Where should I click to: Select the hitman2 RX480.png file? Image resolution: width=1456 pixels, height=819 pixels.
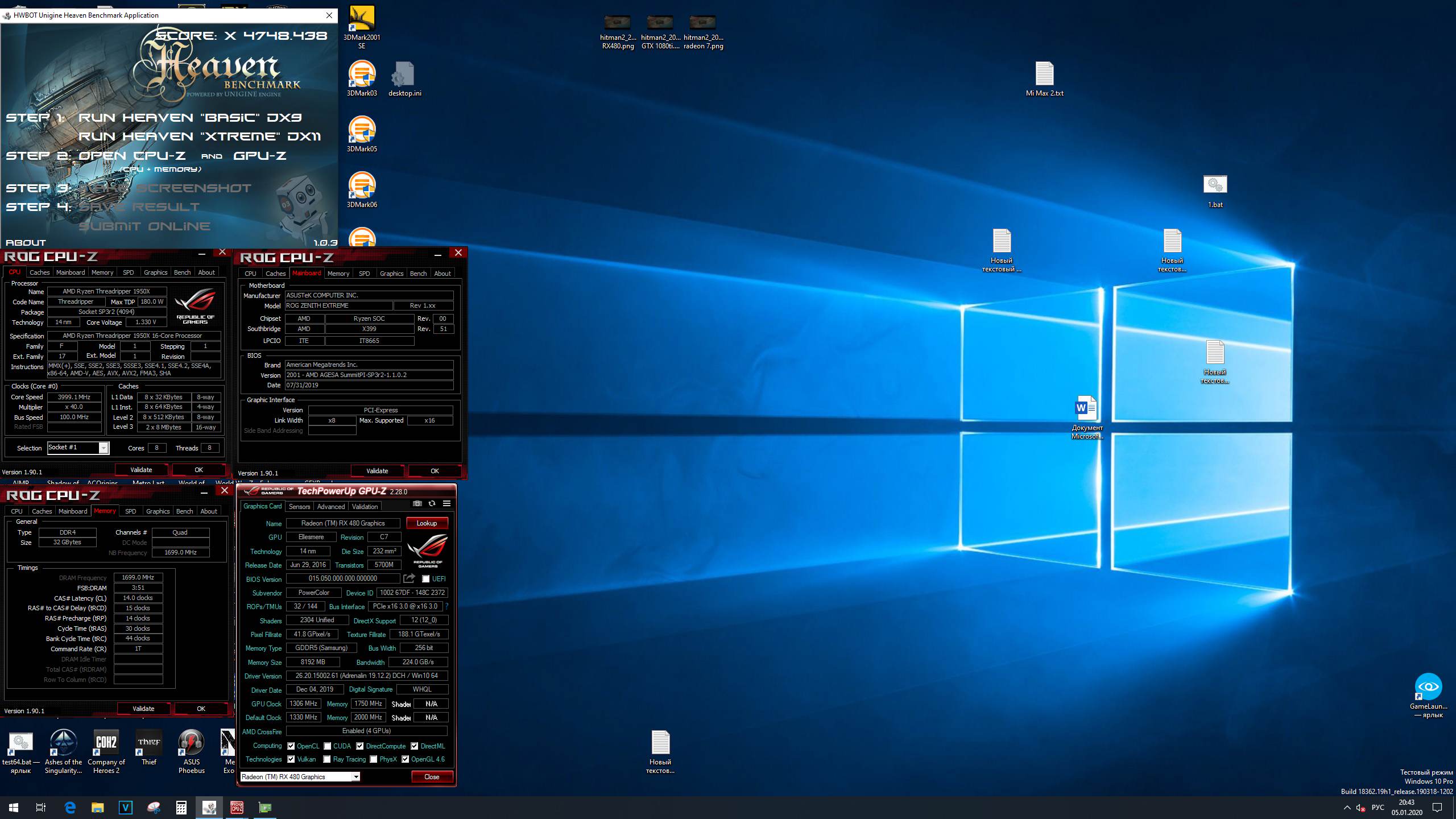coord(618,32)
